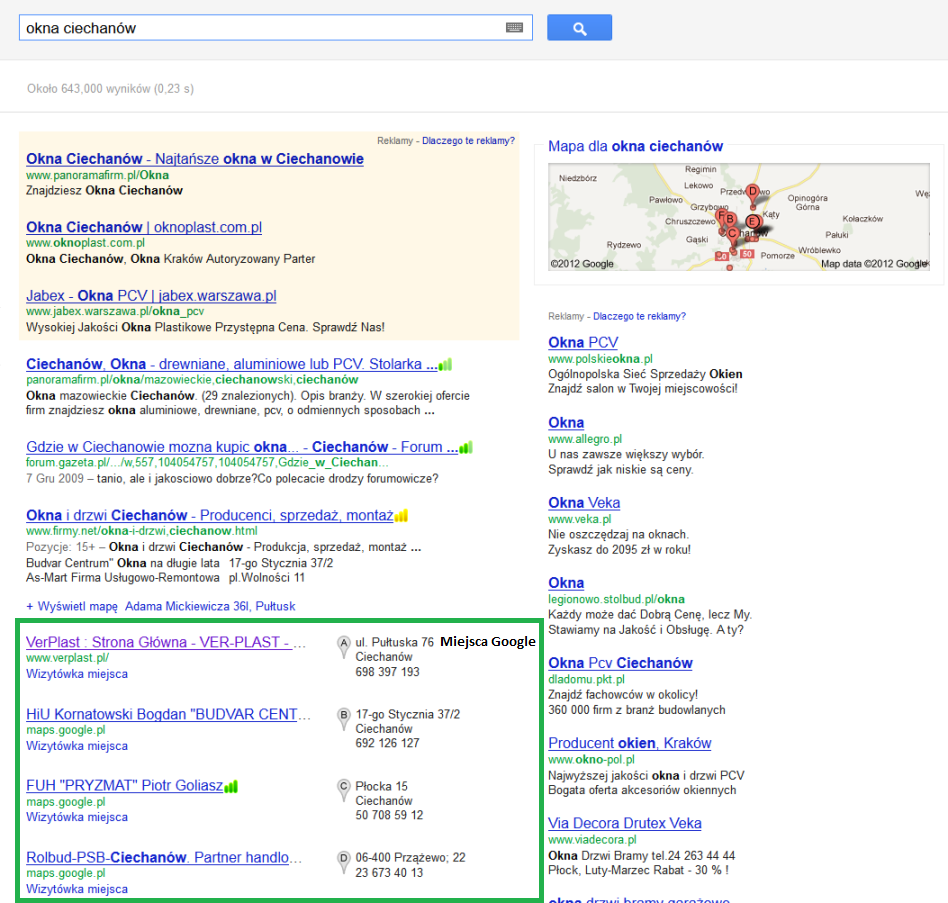Click map pin D next to 06-400 Przążewo
This screenshot has height=903, width=948.
click(343, 862)
